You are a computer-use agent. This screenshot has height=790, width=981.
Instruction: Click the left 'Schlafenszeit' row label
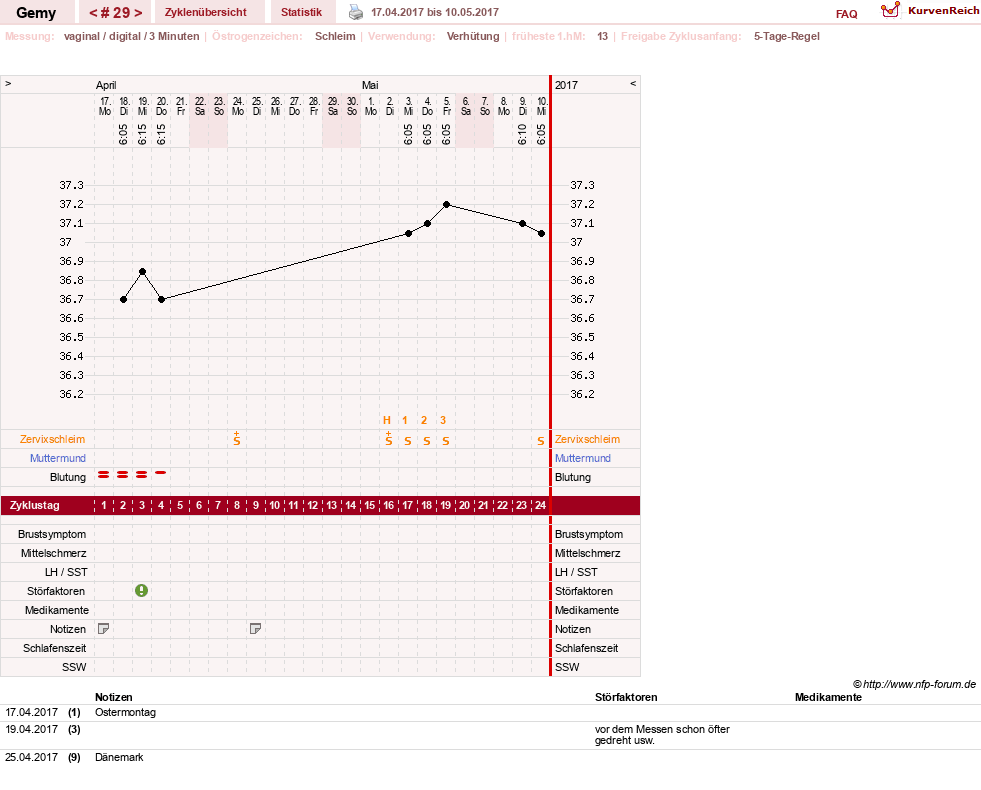pyautogui.click(x=54, y=648)
